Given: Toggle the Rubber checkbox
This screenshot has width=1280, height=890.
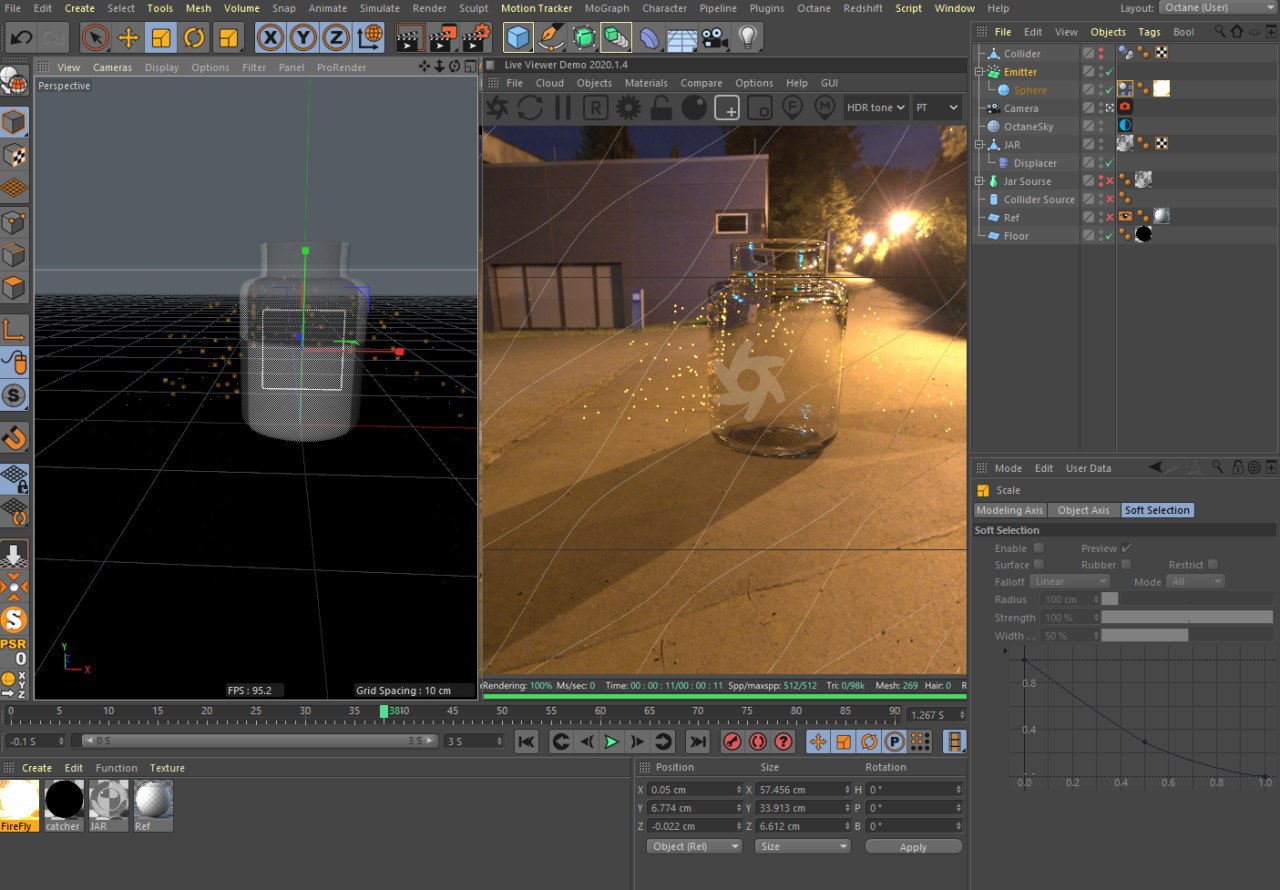Looking at the screenshot, I should (x=1126, y=564).
